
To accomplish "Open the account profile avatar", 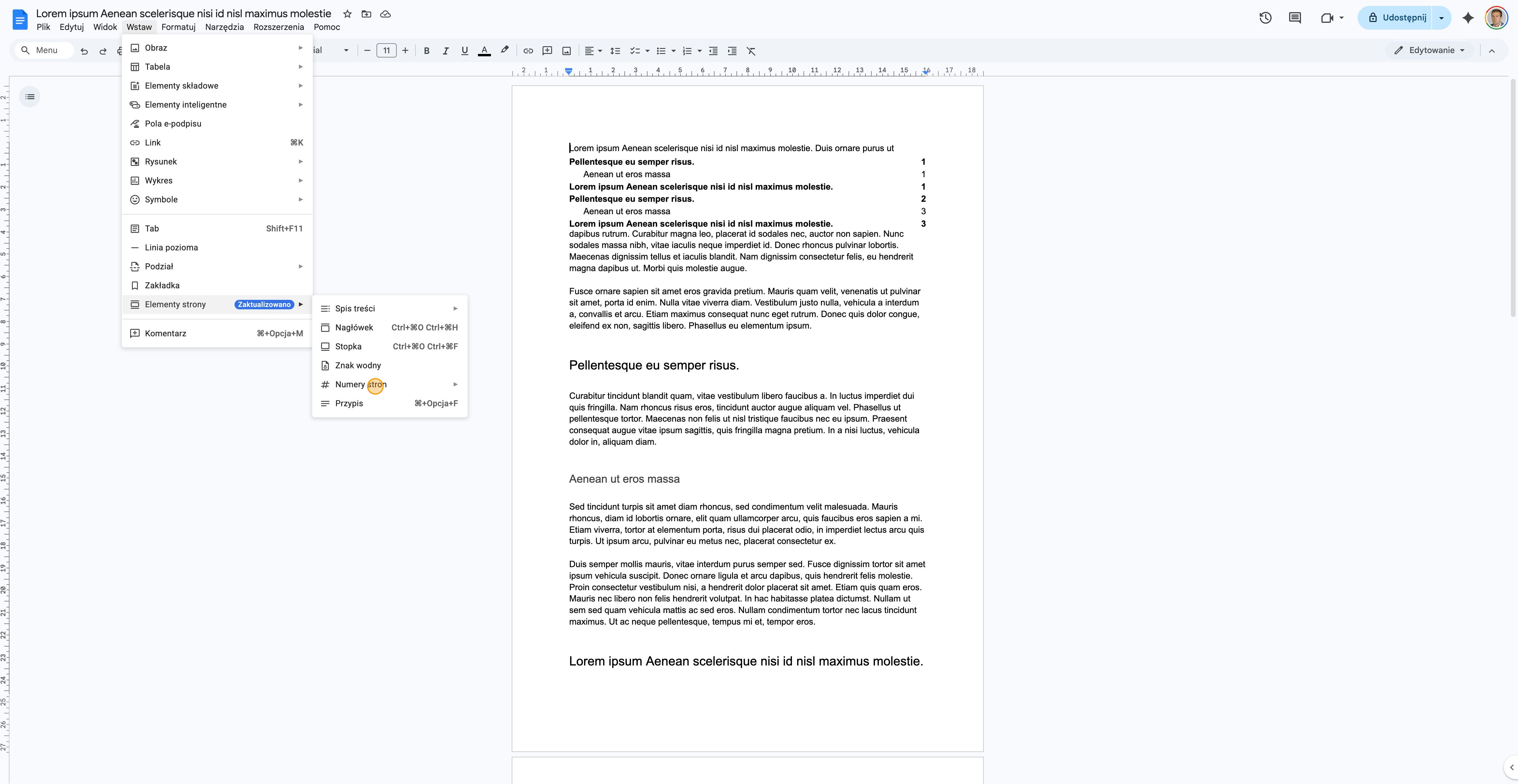I will [x=1496, y=18].
